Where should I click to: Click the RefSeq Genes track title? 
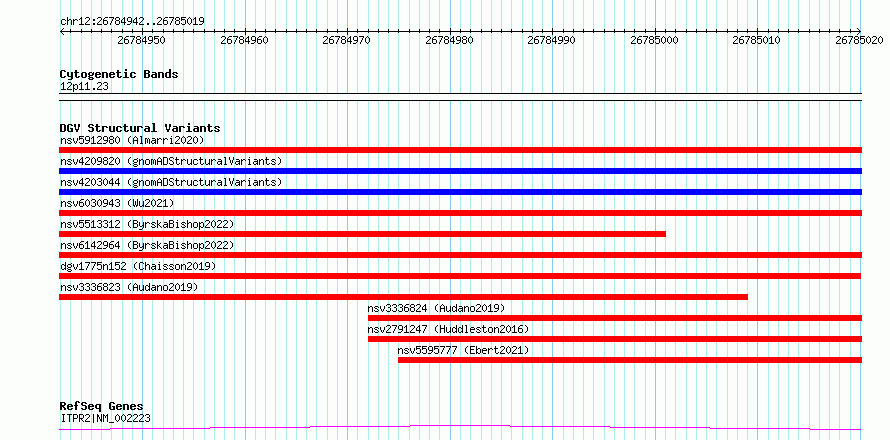coord(101,406)
